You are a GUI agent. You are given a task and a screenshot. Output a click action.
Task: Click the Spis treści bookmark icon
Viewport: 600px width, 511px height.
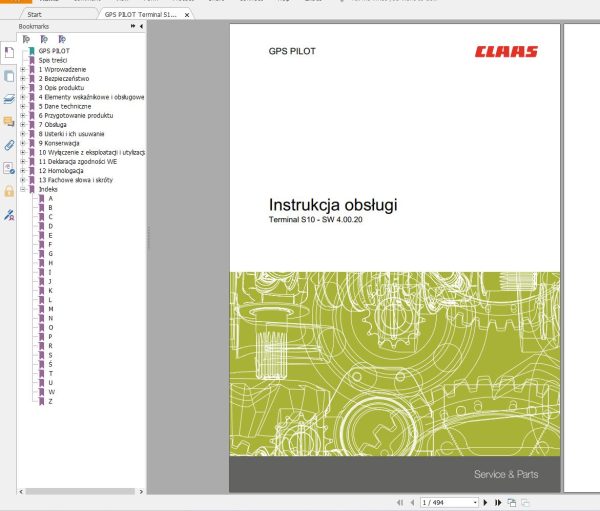[x=32, y=60]
